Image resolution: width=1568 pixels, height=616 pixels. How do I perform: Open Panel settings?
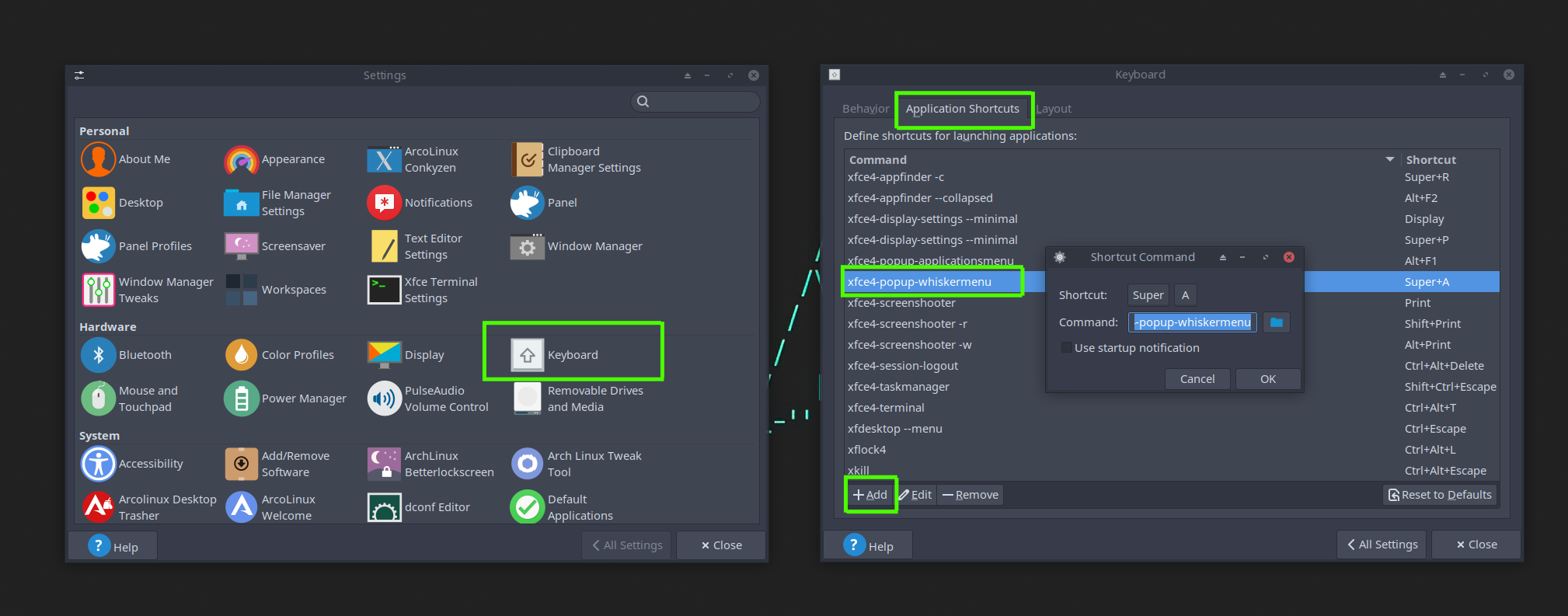point(544,203)
